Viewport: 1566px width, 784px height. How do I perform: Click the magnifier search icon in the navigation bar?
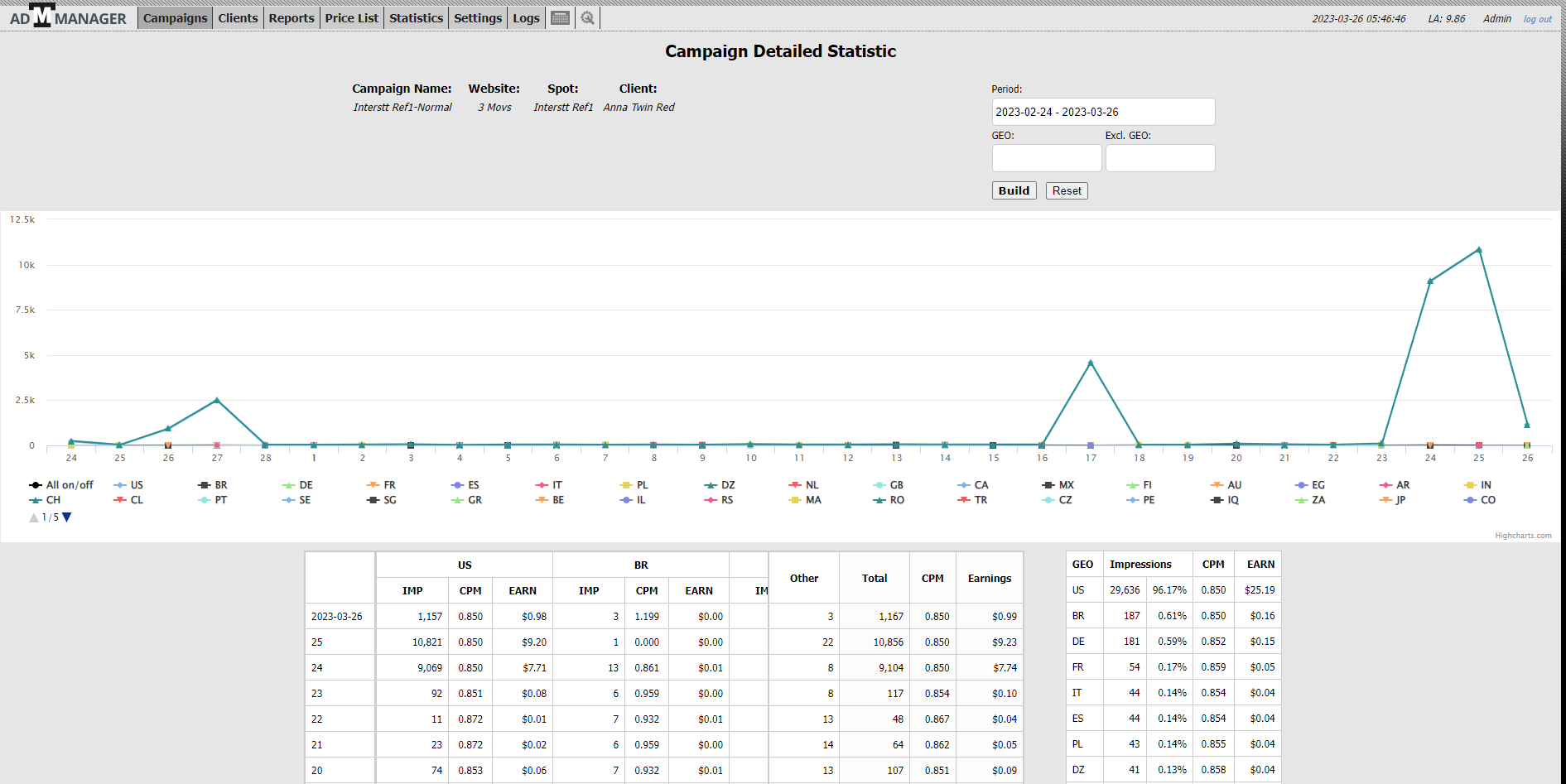(x=587, y=18)
